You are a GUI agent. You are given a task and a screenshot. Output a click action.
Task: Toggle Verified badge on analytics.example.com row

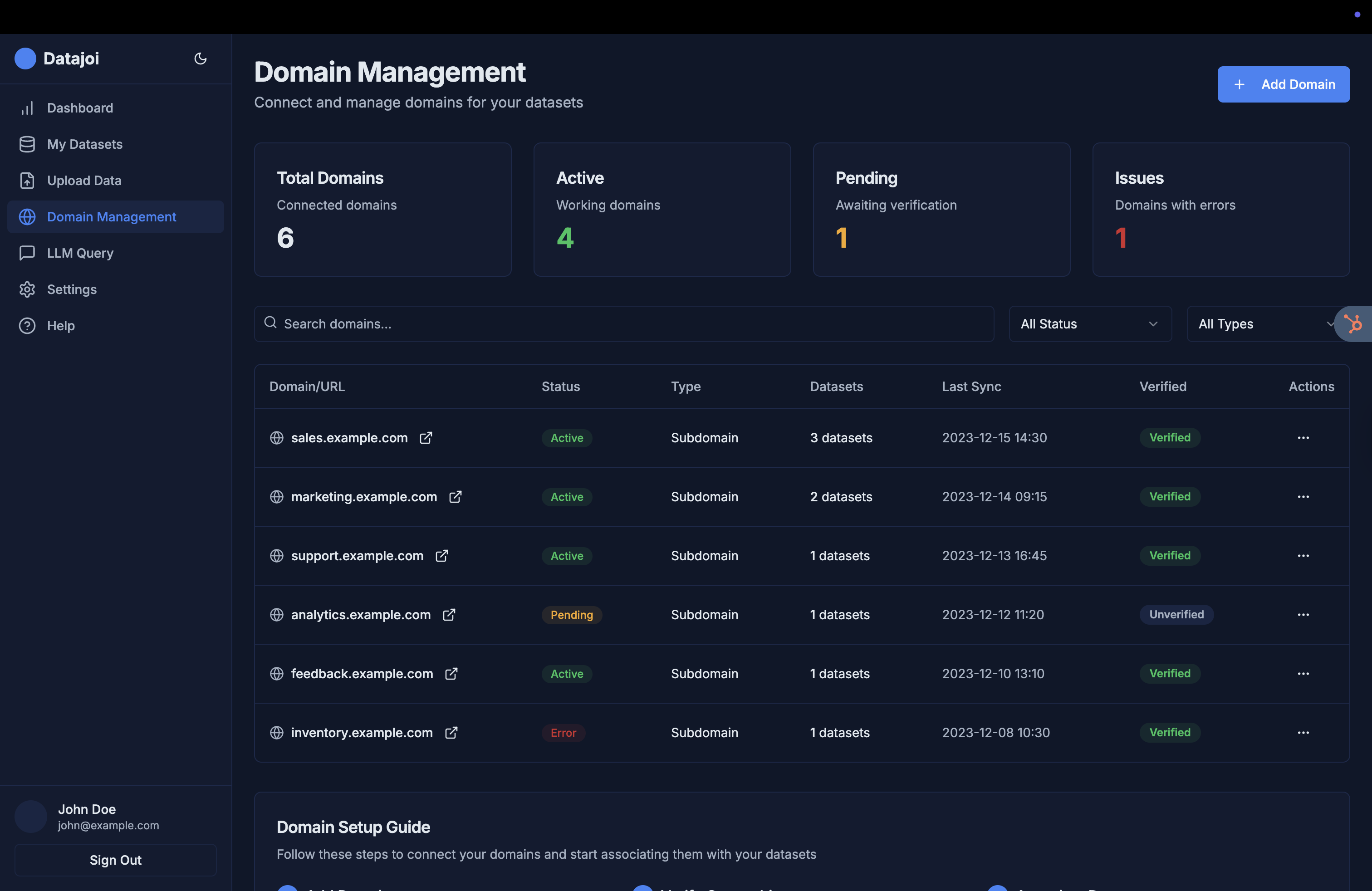click(1176, 614)
